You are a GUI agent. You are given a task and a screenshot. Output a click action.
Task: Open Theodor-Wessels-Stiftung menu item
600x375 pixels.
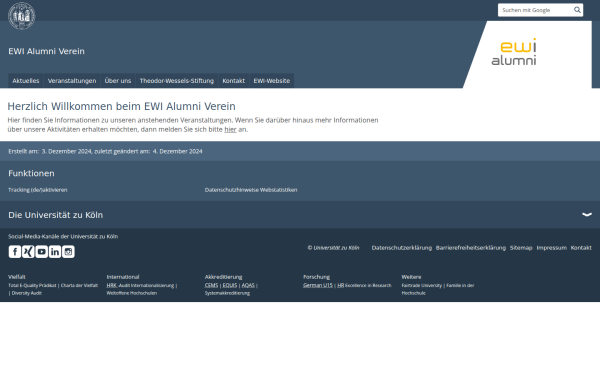(x=177, y=81)
